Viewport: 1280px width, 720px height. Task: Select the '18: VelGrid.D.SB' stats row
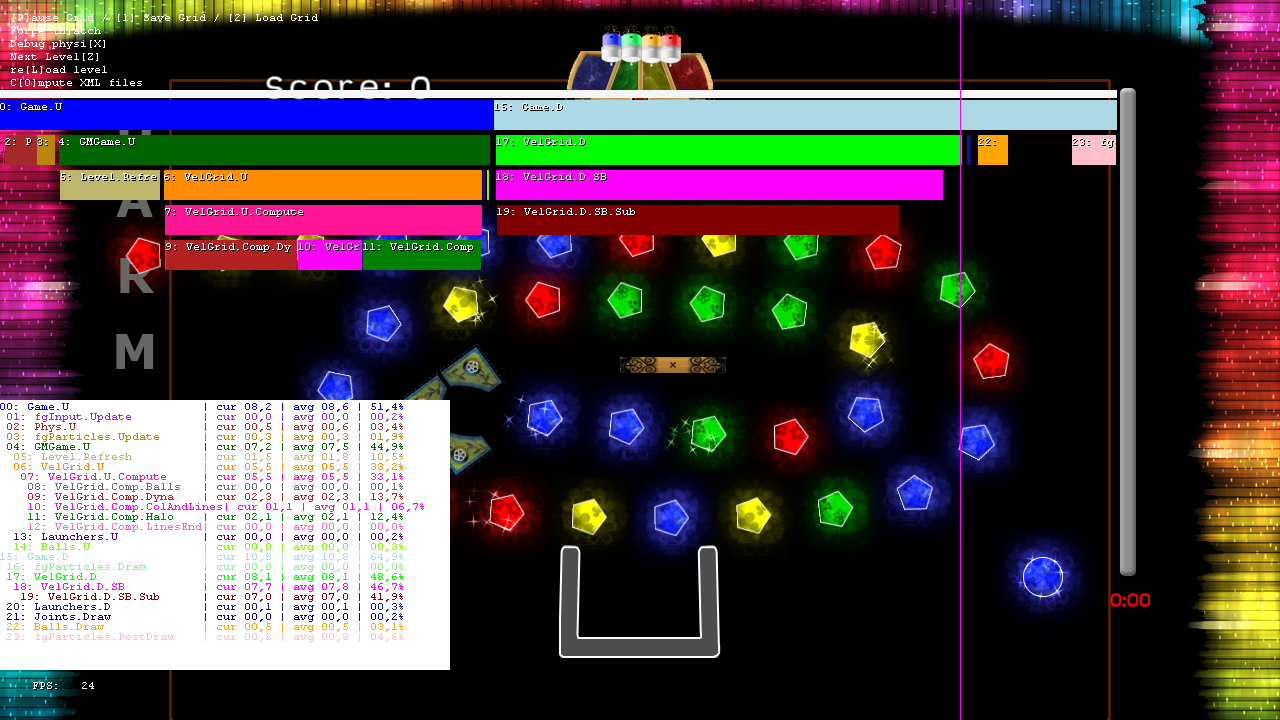(x=208, y=587)
